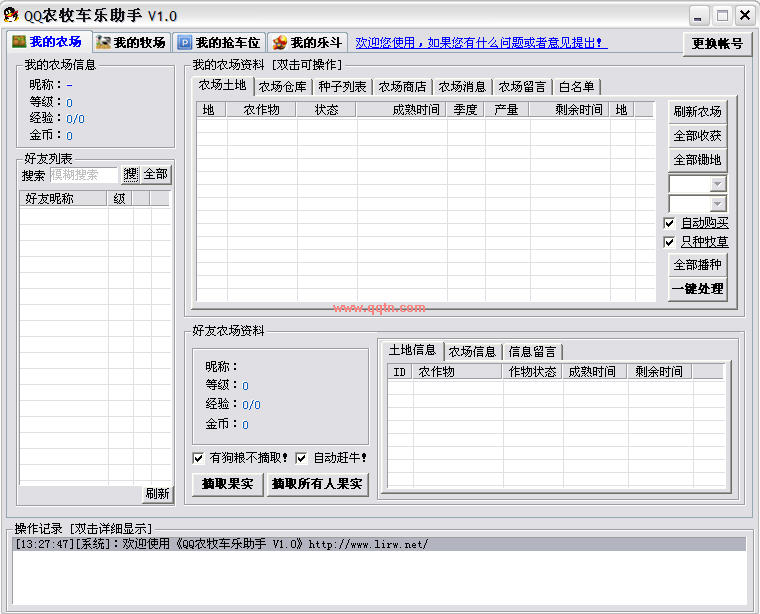Viewport: 760px width, 614px height.
Task: Click the 全部 button in friend list
Action: [x=156, y=174]
